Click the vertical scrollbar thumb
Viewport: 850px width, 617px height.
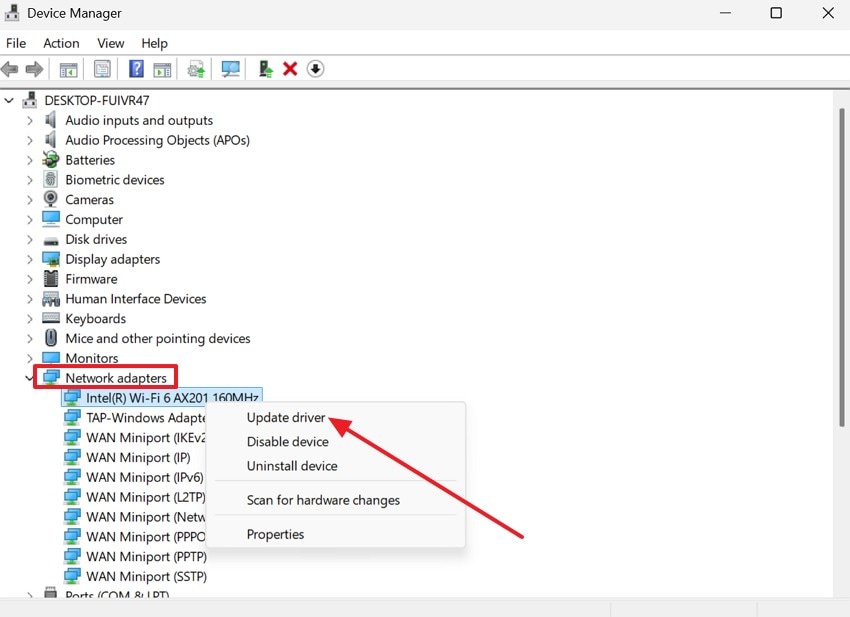pyautogui.click(x=841, y=267)
